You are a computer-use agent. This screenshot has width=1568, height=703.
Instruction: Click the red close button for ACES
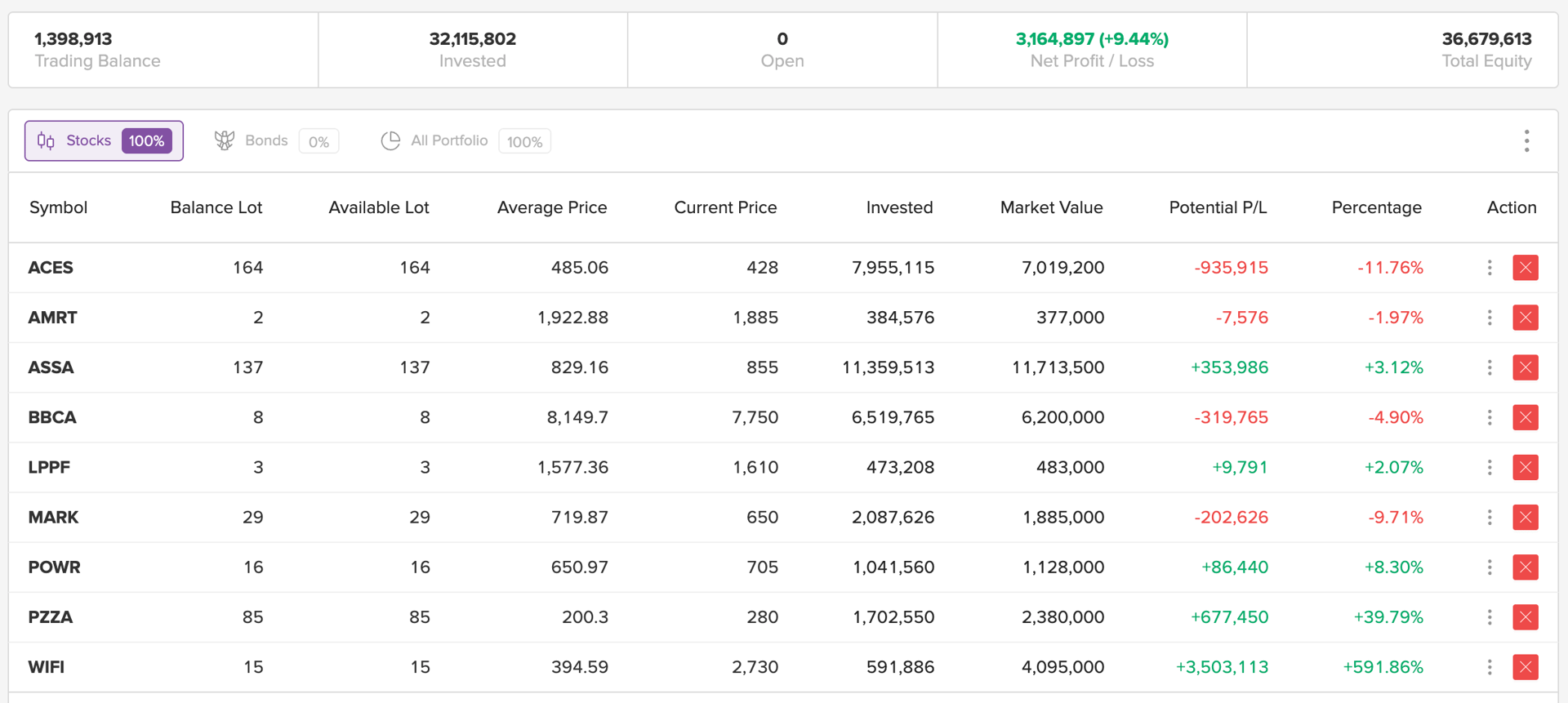[1525, 268]
